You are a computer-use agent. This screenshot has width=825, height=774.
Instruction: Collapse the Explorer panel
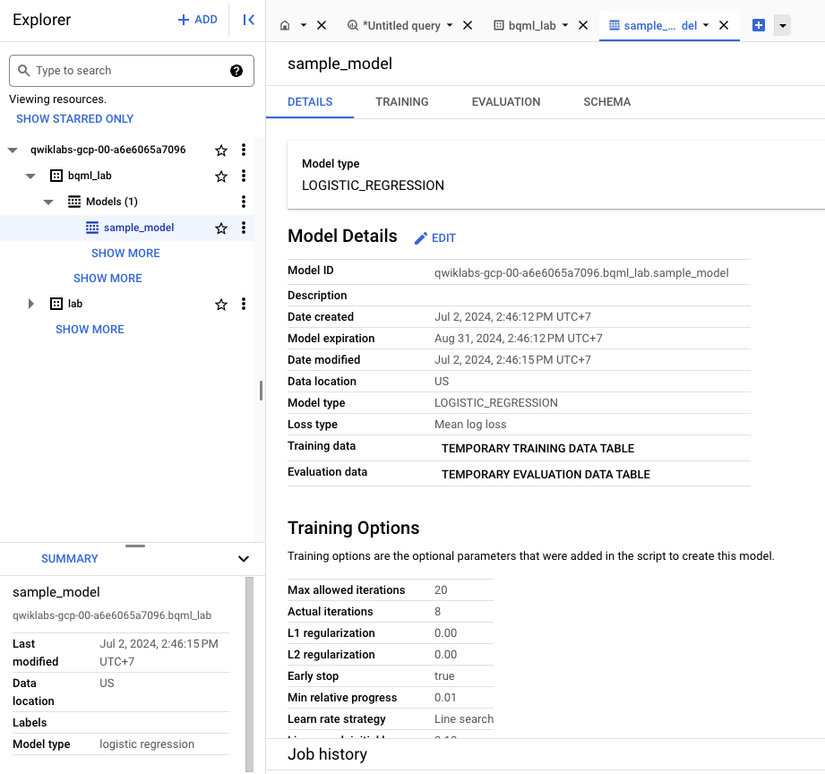point(248,20)
